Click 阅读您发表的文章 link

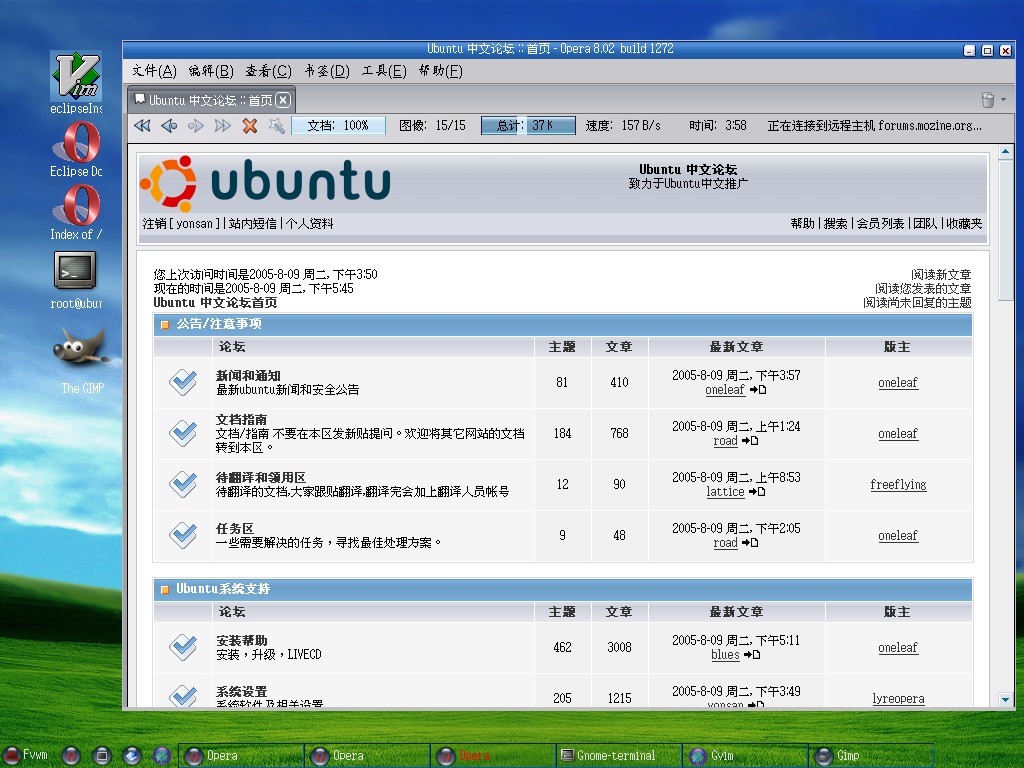(x=923, y=289)
